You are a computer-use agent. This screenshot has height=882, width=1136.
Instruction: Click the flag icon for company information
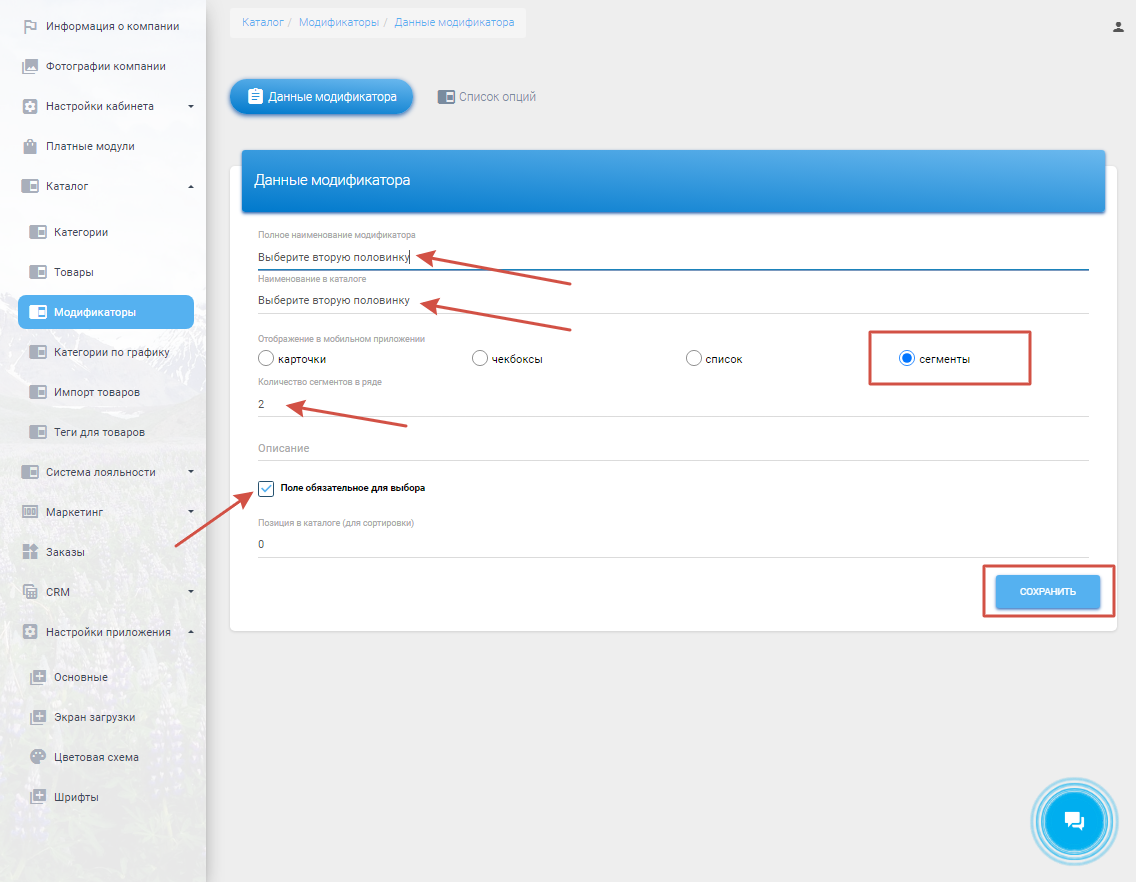tap(30, 26)
